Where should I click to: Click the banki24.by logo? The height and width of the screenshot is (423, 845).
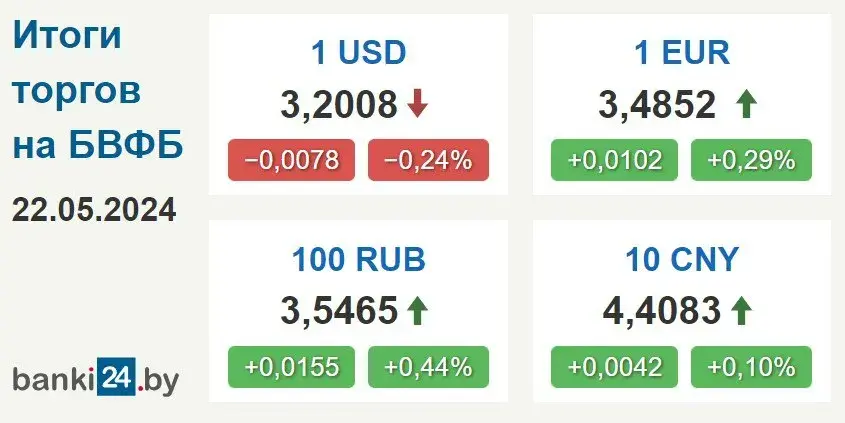tap(96, 377)
